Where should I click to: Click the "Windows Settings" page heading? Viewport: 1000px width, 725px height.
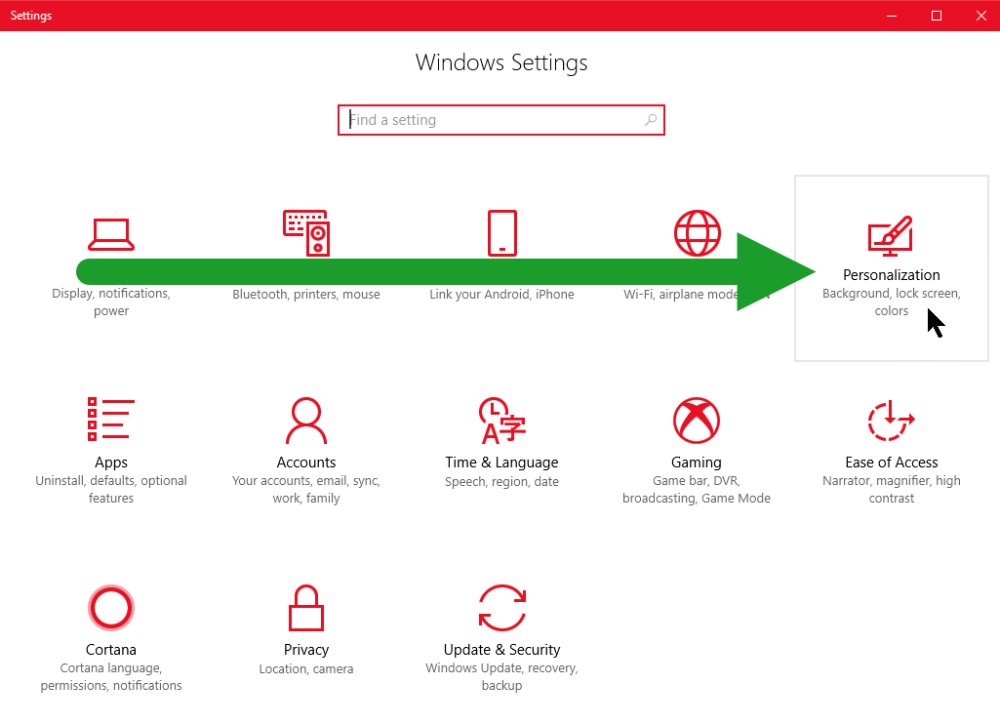click(x=501, y=62)
